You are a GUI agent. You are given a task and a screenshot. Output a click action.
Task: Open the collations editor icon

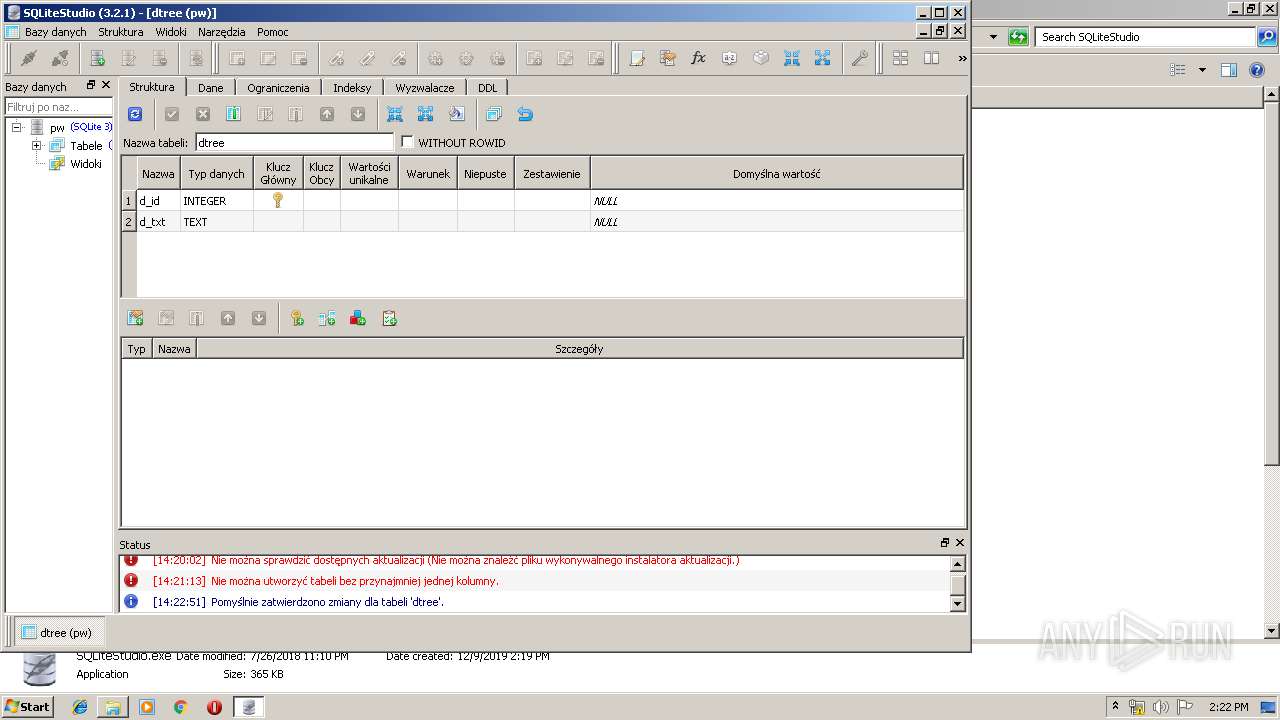pos(730,58)
